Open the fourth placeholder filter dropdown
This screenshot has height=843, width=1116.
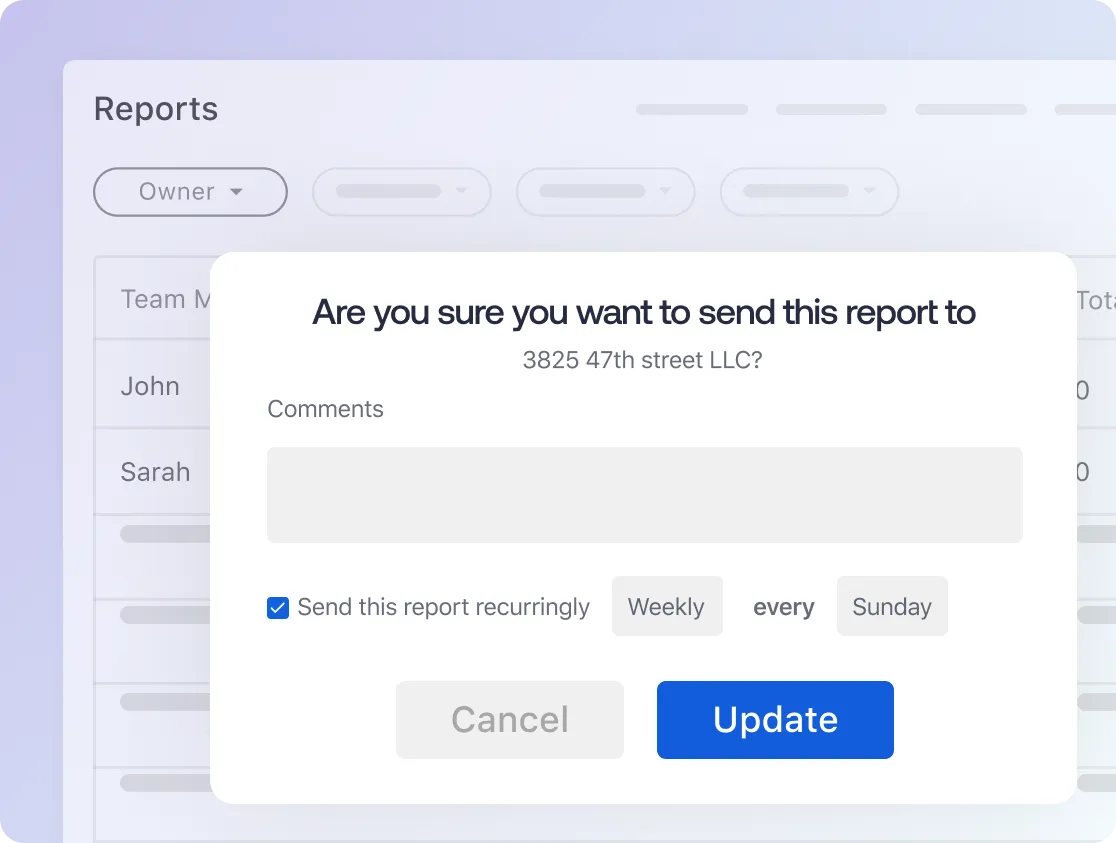809,192
